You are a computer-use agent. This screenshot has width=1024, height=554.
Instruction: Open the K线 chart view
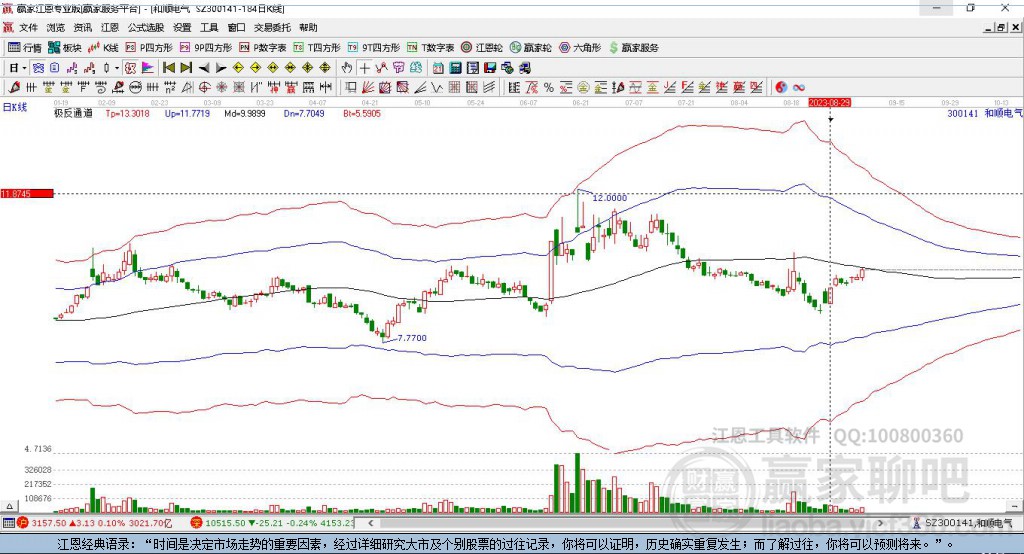[x=103, y=48]
